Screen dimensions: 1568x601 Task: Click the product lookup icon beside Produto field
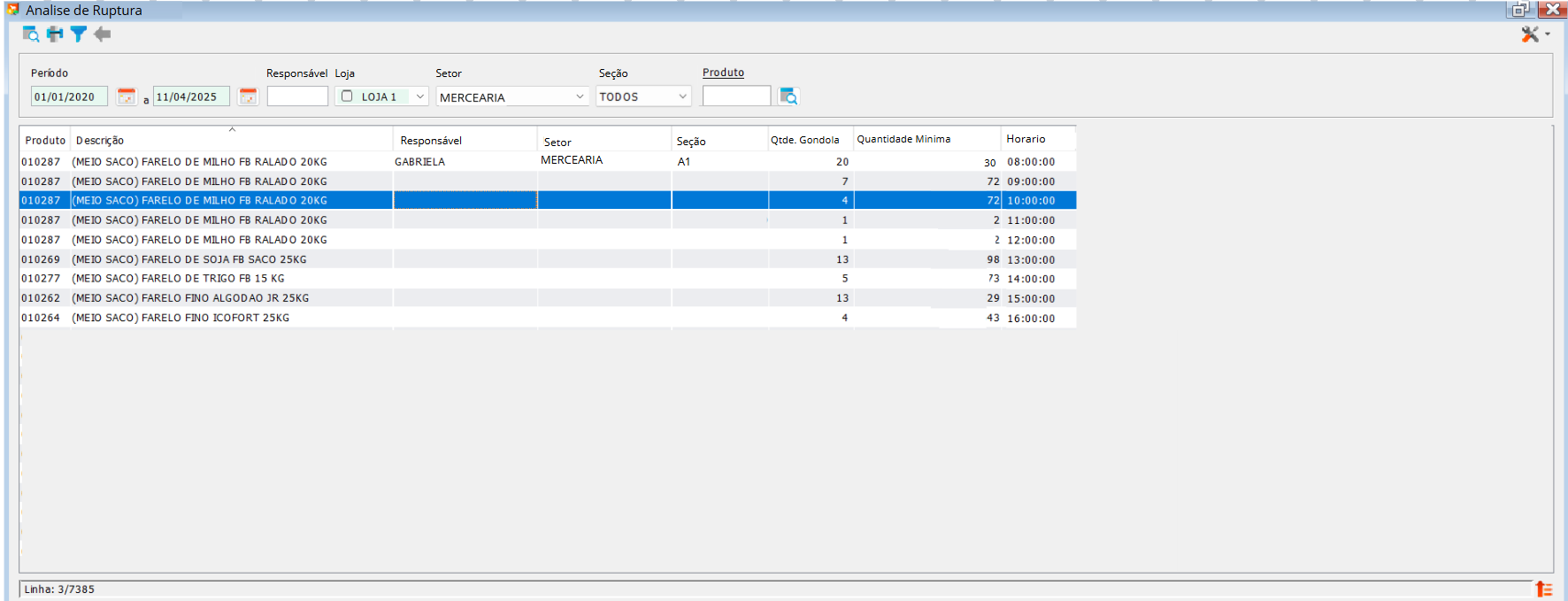788,96
